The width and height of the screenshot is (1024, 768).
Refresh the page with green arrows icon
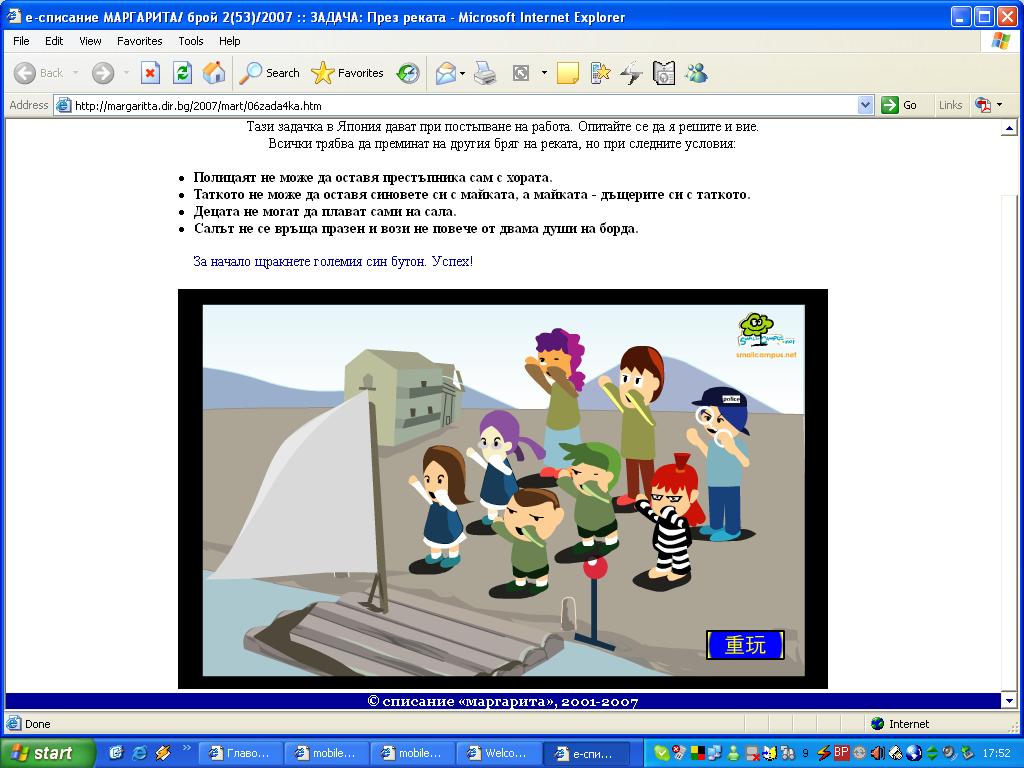point(182,73)
